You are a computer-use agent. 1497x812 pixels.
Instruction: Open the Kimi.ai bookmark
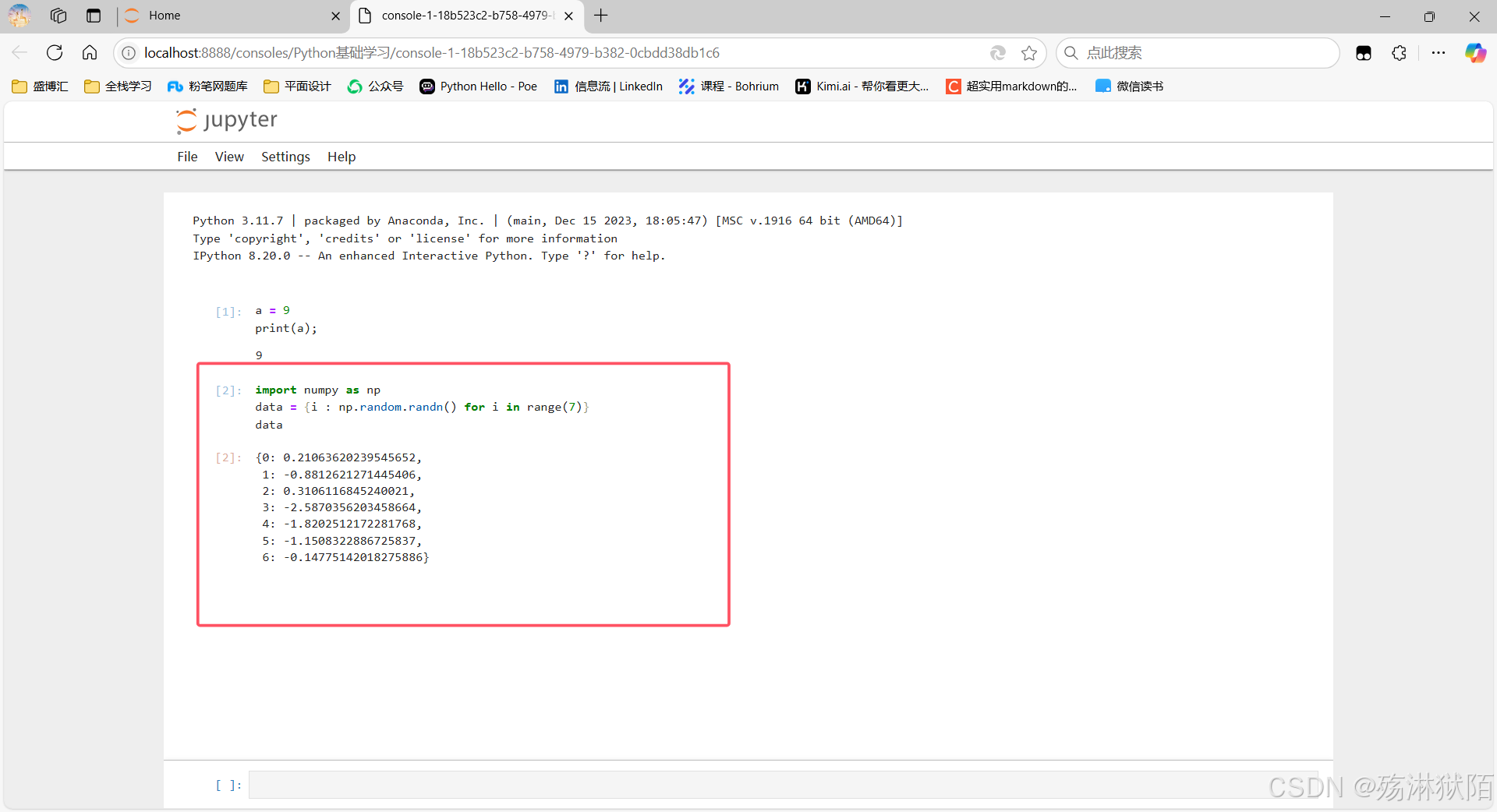coord(862,86)
